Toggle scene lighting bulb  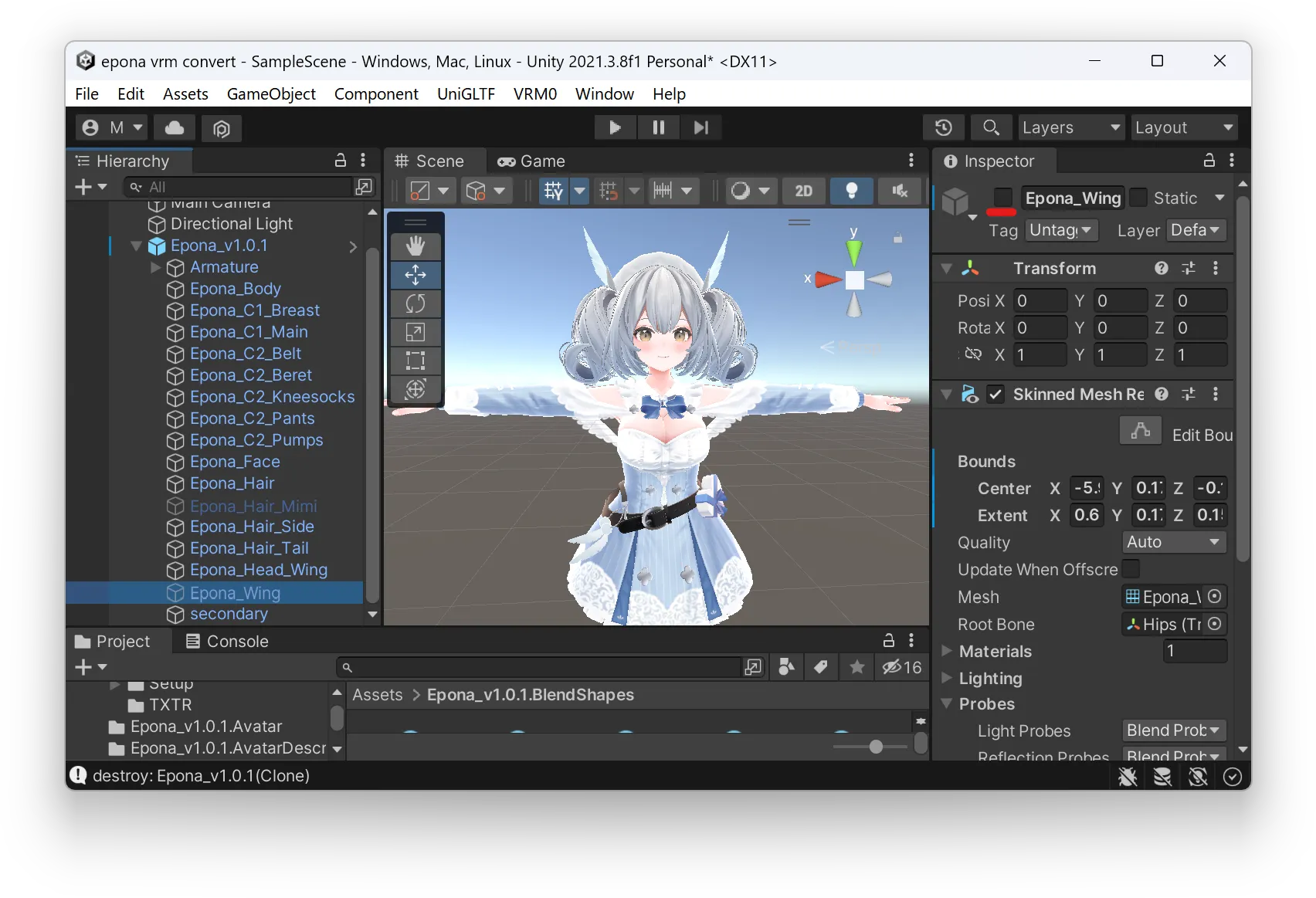click(x=851, y=191)
